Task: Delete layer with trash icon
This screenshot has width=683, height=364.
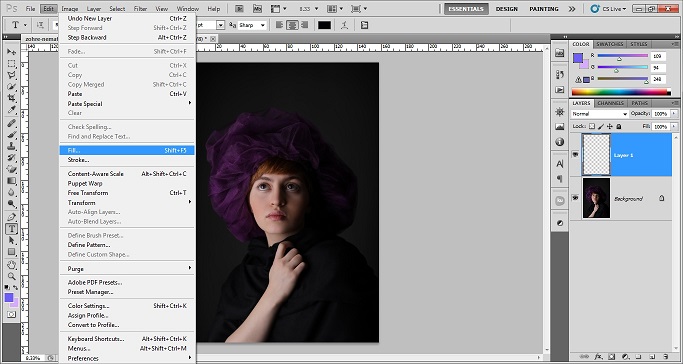Action: [x=666, y=357]
